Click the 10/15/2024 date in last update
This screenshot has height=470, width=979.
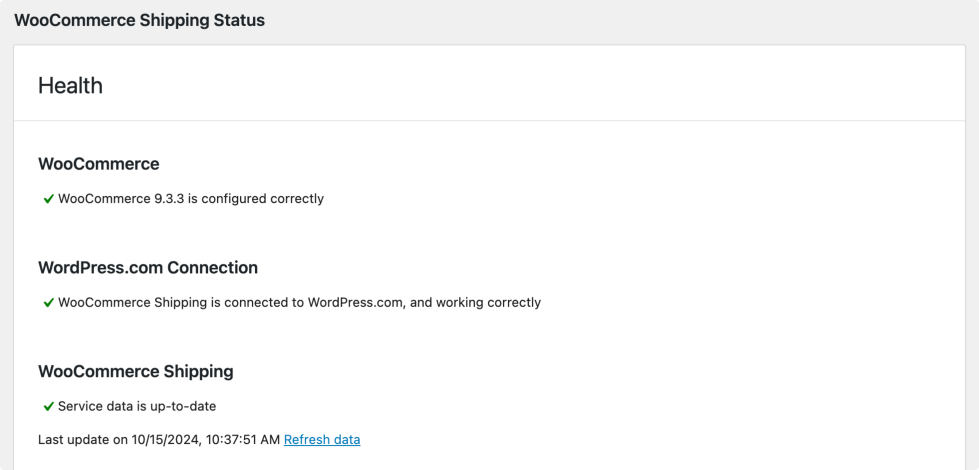pos(159,440)
